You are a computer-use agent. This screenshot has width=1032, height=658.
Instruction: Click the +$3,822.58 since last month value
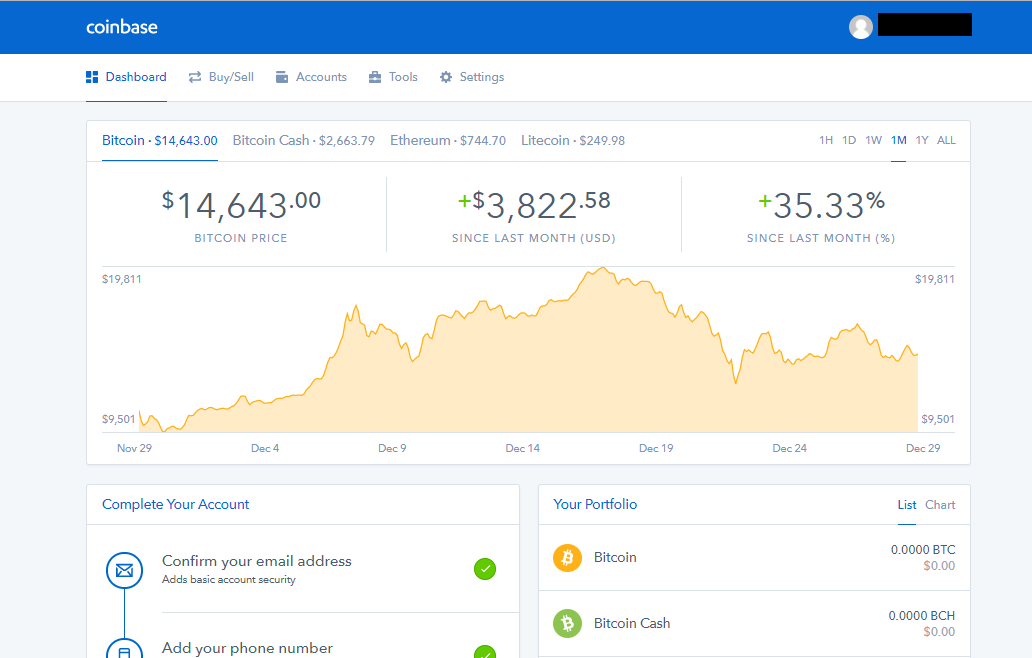(x=534, y=205)
